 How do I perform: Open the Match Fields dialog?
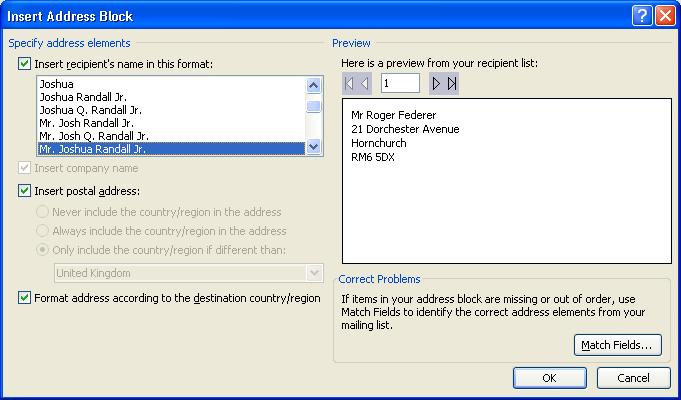coord(618,345)
